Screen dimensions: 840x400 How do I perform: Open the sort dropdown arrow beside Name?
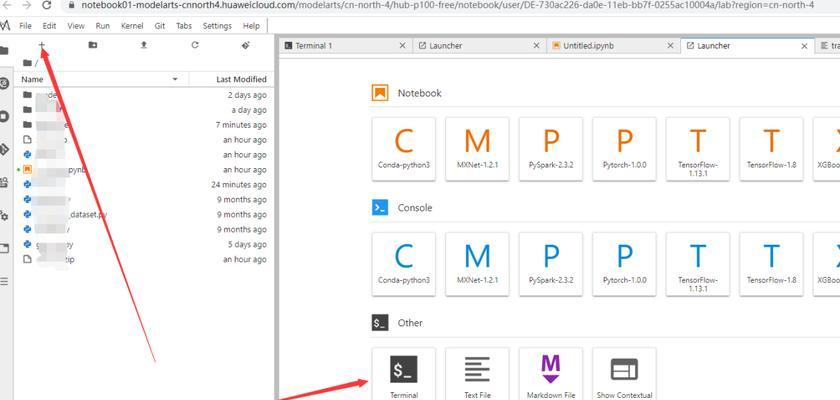175,79
